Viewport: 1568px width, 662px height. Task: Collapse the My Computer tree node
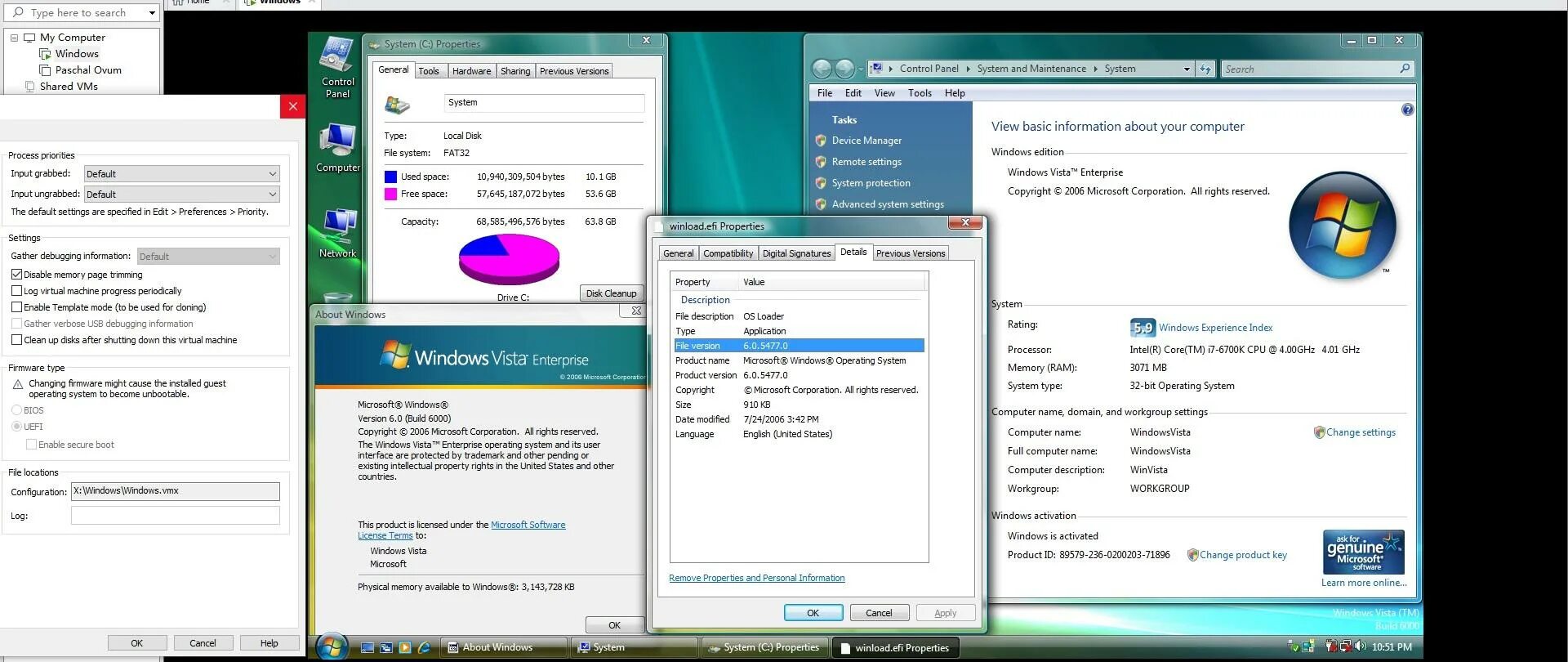[14, 38]
